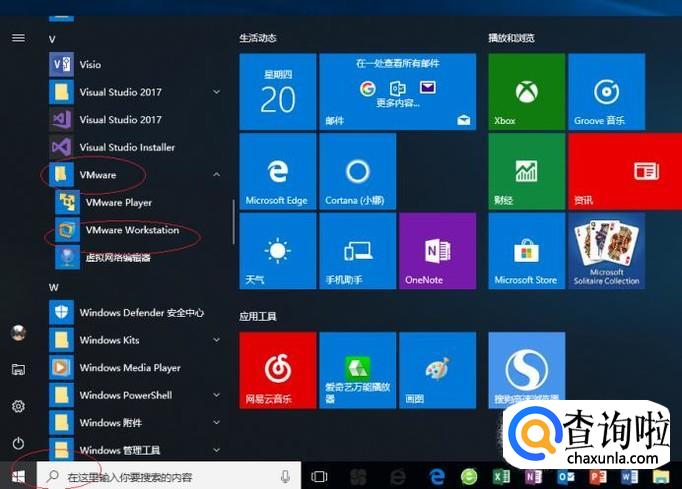Expand the Windows PowerShell folder
The height and width of the screenshot is (489, 682).
(216, 395)
